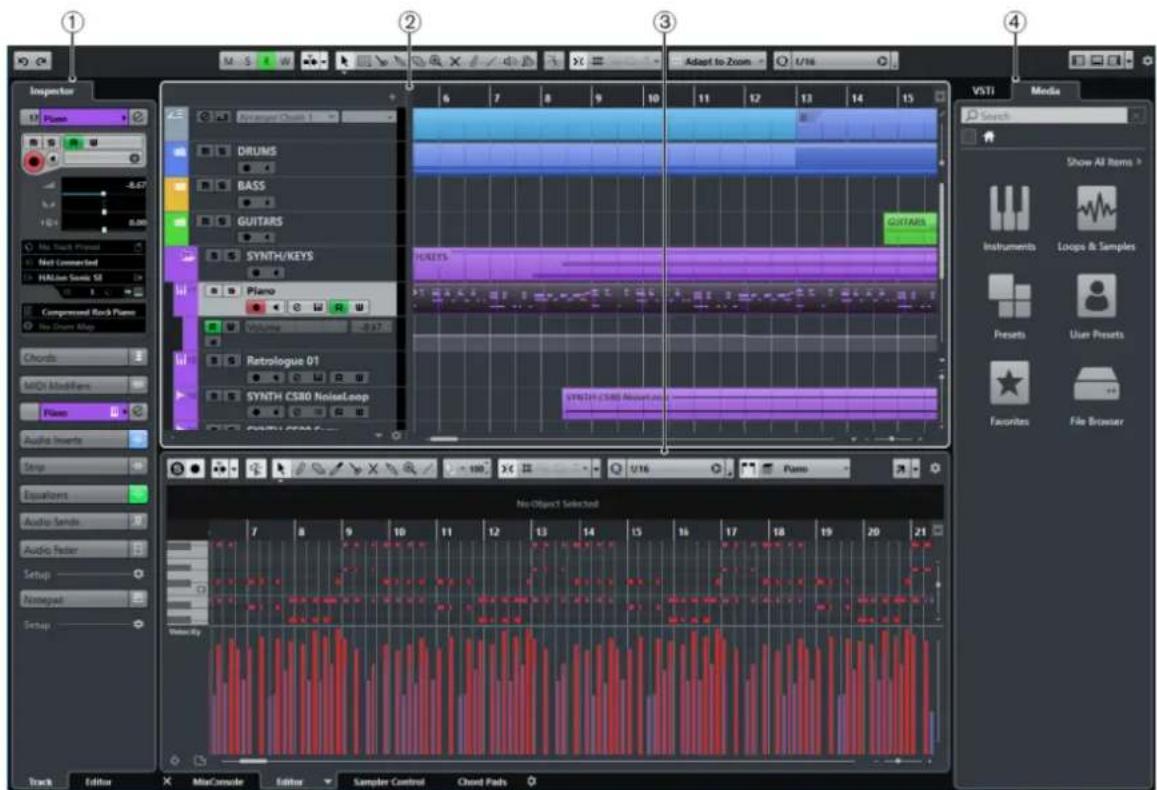Switch to the VSTi tab
1157x790 pixels.
[x=983, y=91]
